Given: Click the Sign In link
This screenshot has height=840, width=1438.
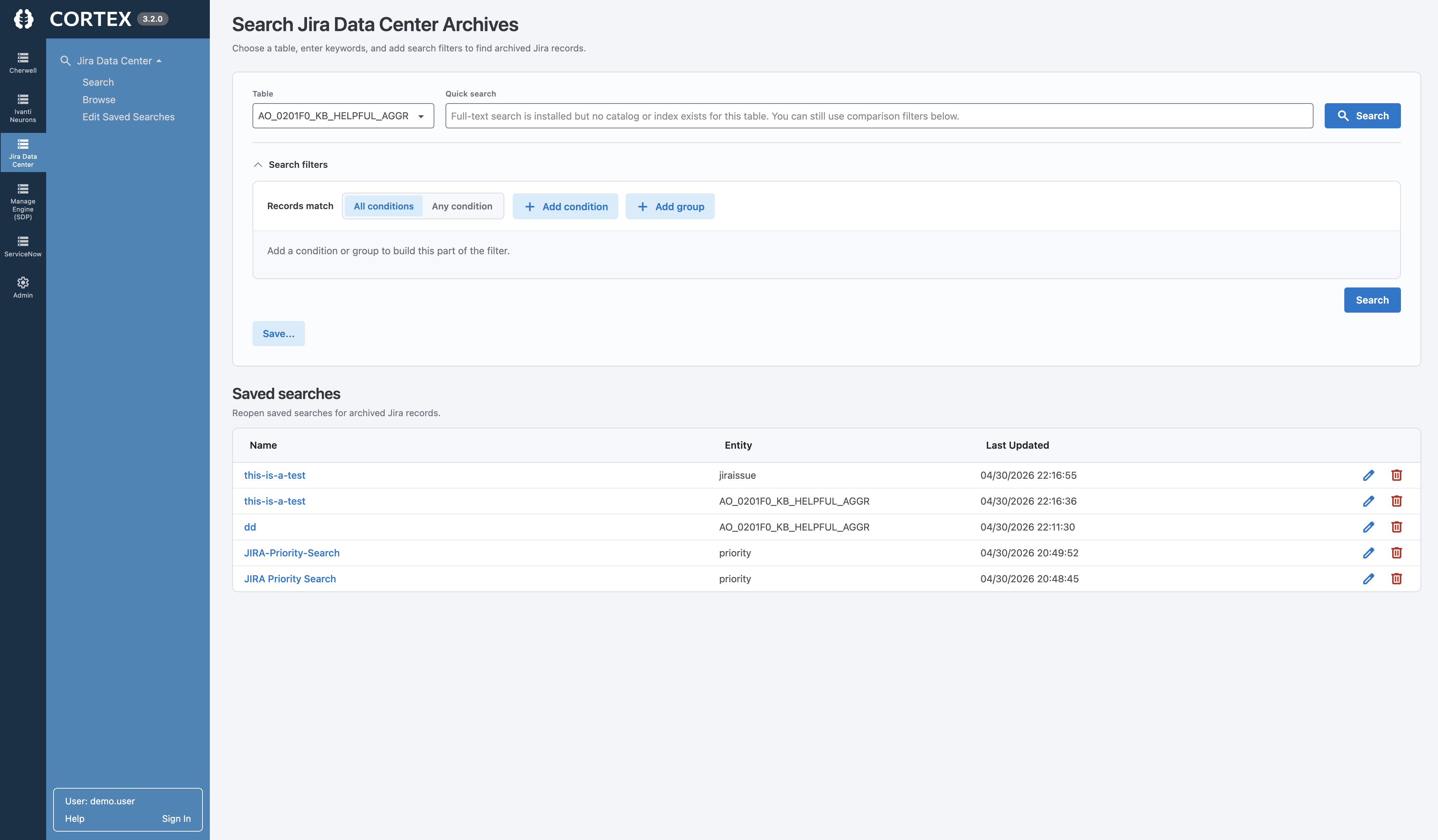Looking at the screenshot, I should click(x=176, y=818).
